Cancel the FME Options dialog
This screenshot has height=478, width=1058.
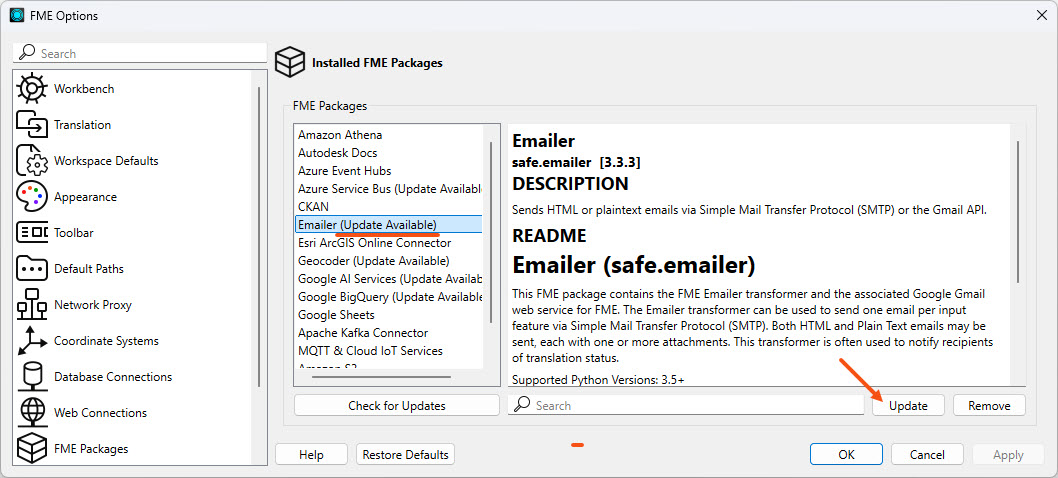[x=927, y=454]
